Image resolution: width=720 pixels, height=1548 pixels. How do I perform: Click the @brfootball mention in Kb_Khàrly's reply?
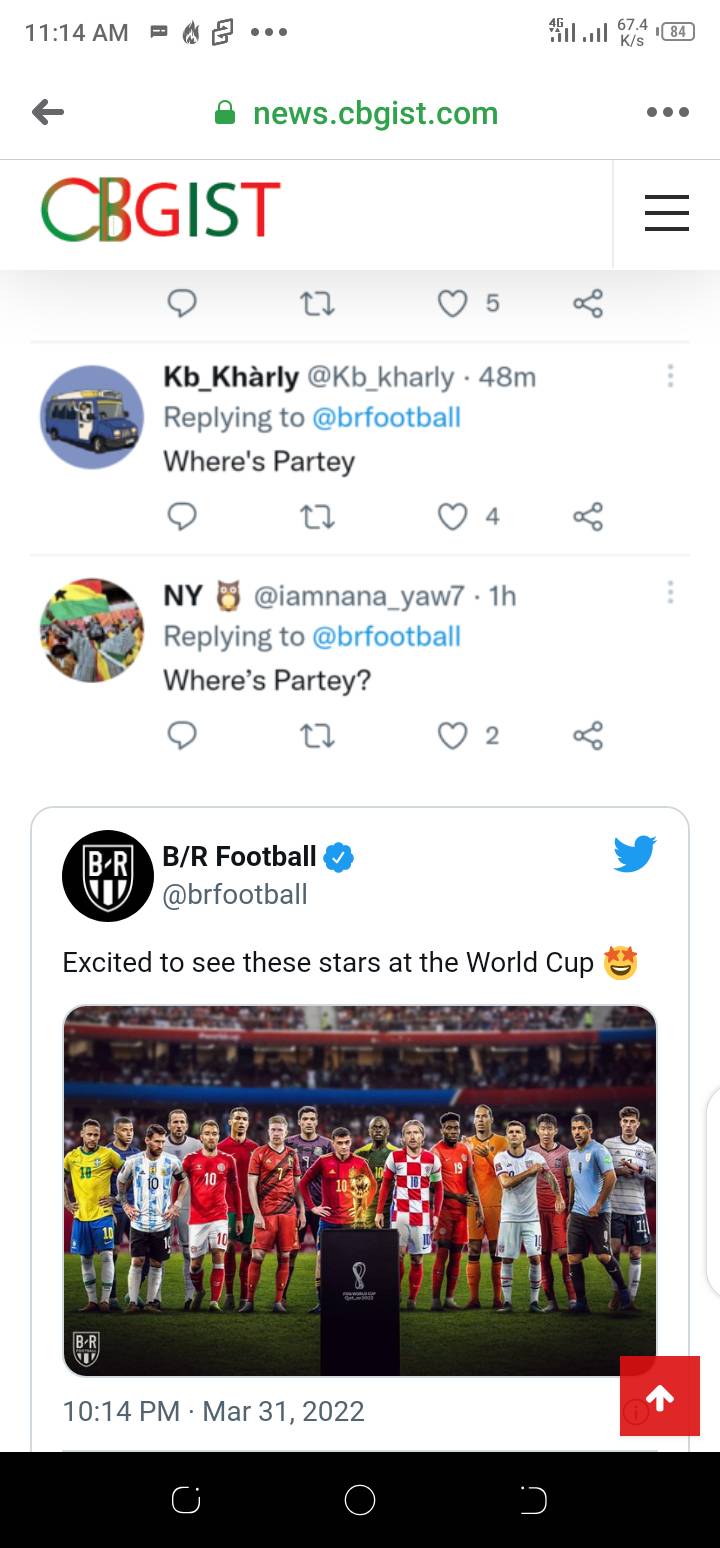386,417
